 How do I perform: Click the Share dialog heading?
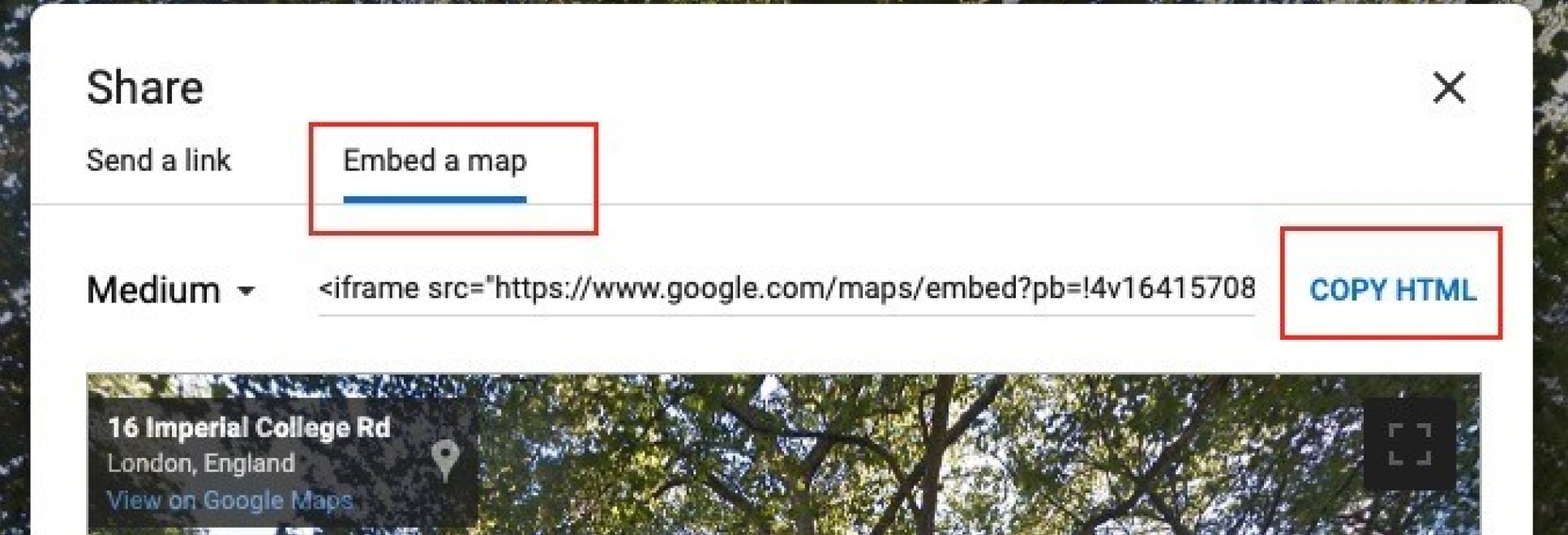pyautogui.click(x=144, y=88)
